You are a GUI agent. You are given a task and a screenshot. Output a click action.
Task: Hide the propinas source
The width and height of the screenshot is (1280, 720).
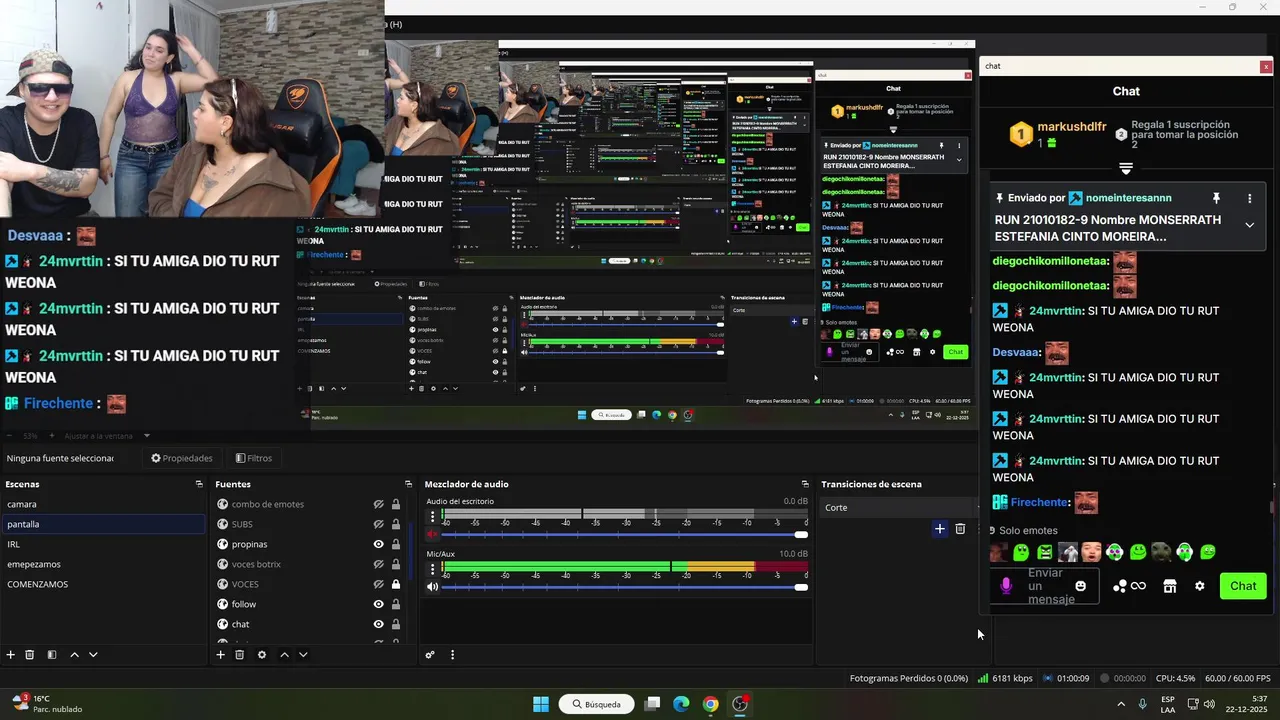[x=378, y=544]
